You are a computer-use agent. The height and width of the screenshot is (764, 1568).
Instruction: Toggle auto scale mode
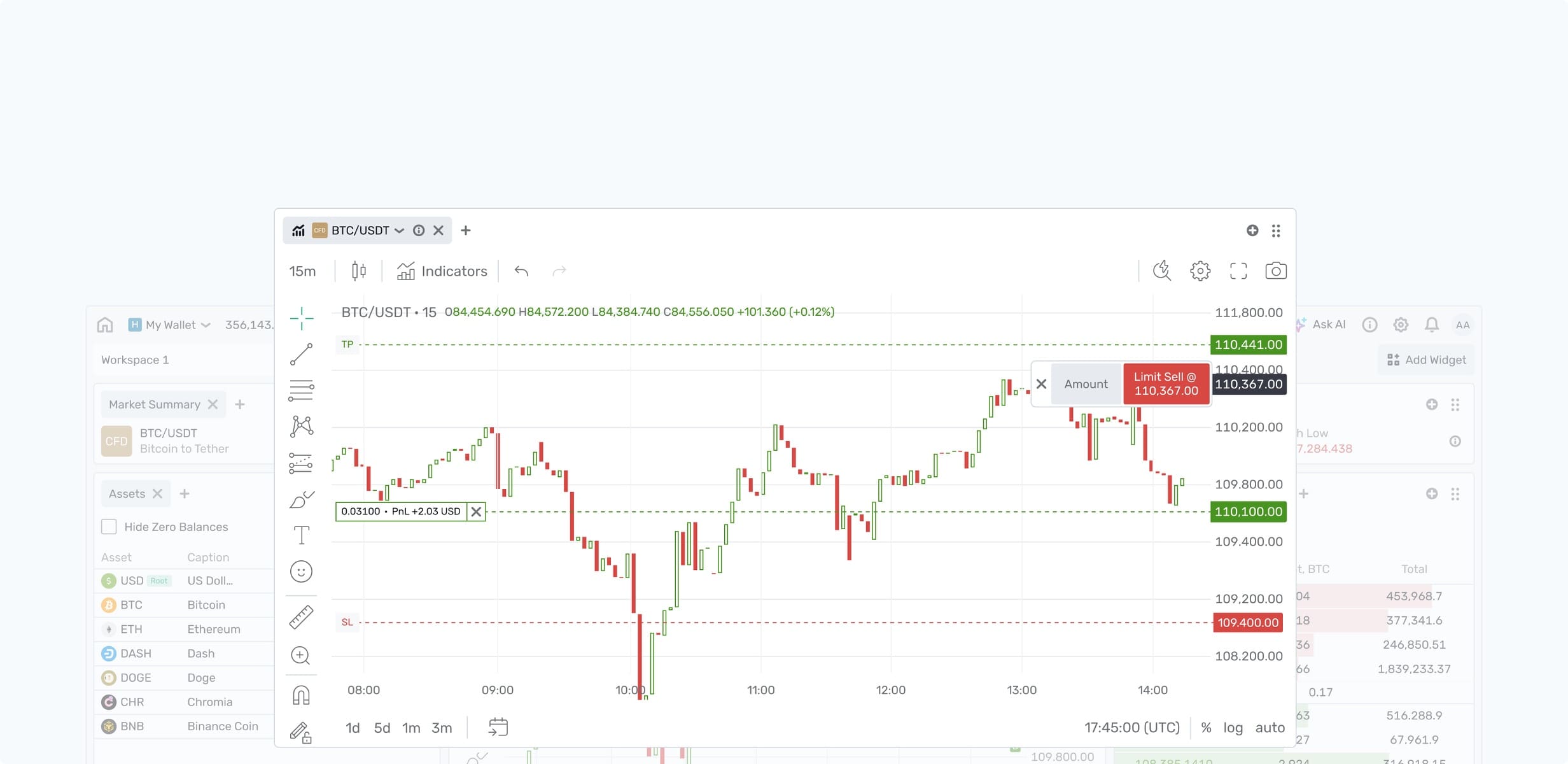1270,728
